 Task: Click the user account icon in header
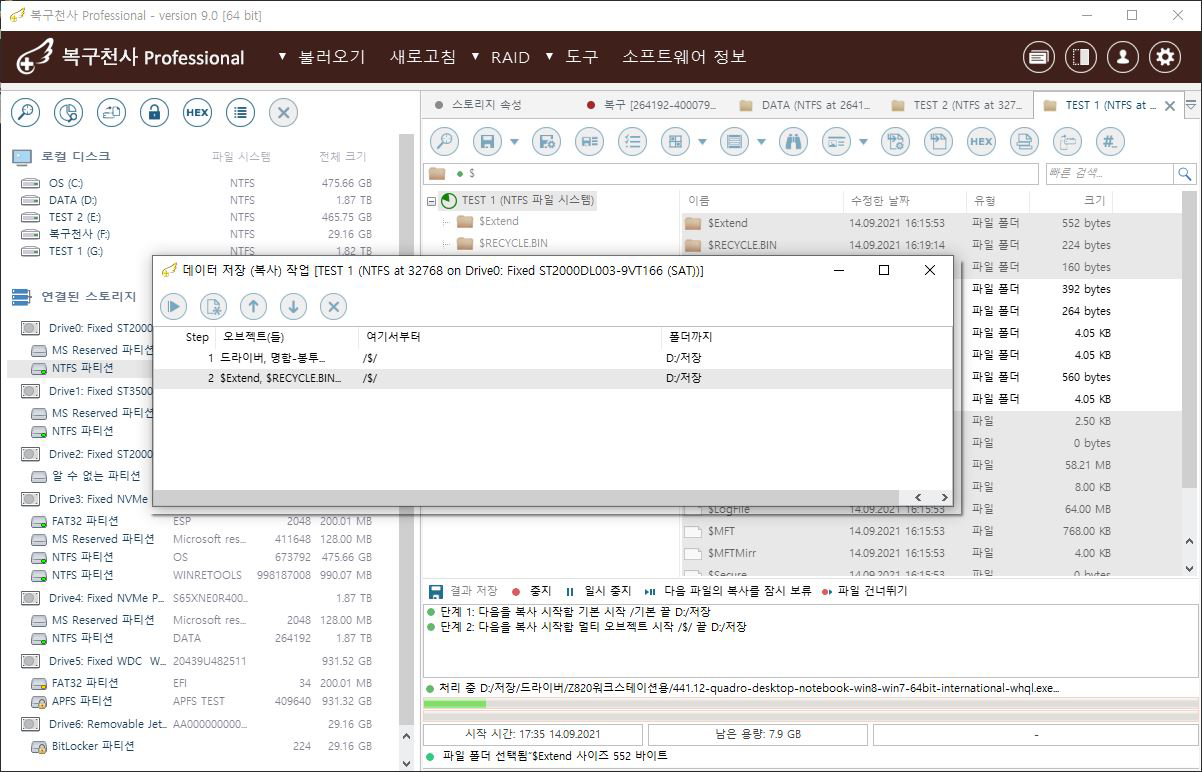coord(1122,57)
